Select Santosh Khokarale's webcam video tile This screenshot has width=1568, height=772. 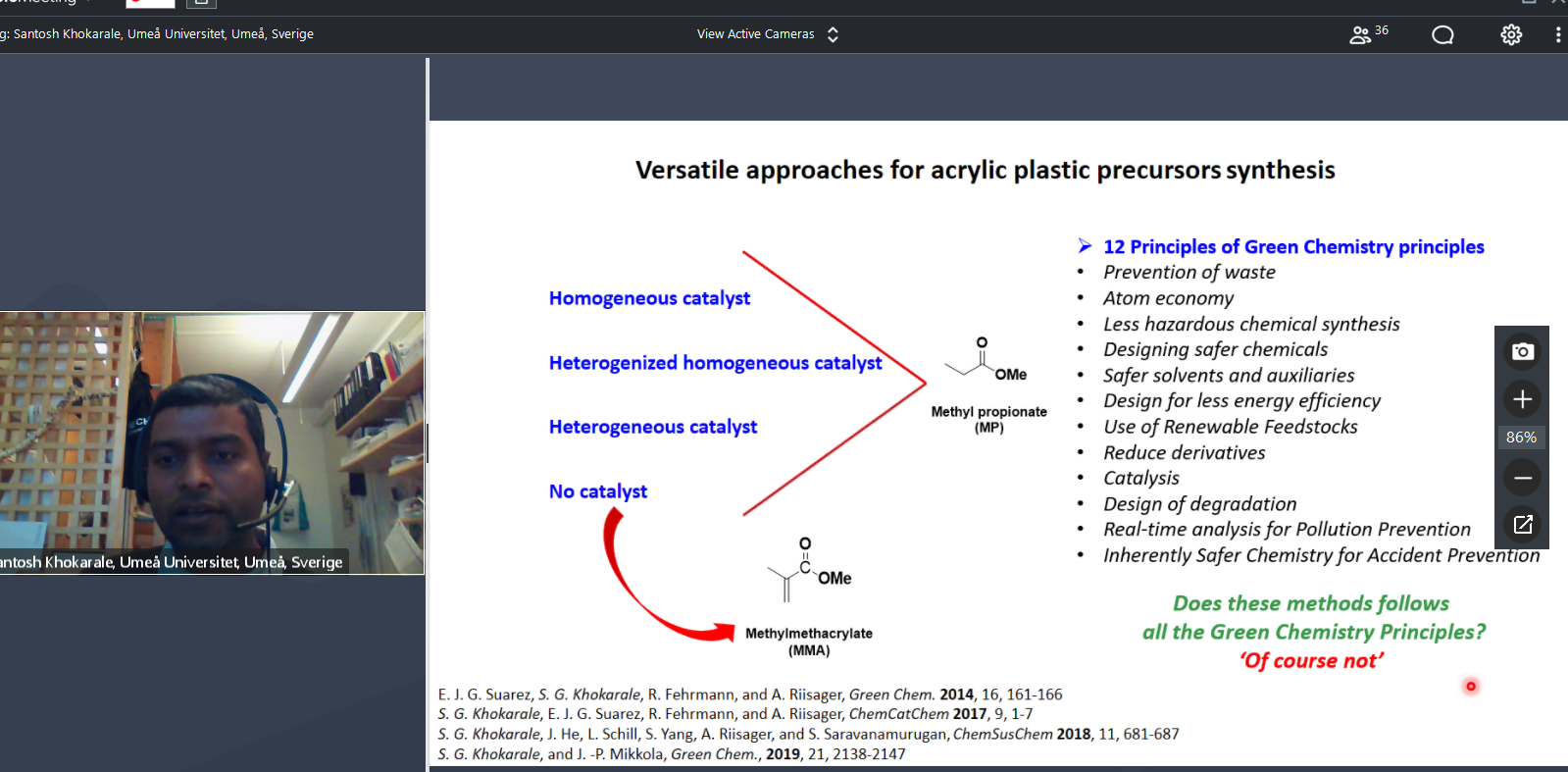click(x=212, y=442)
